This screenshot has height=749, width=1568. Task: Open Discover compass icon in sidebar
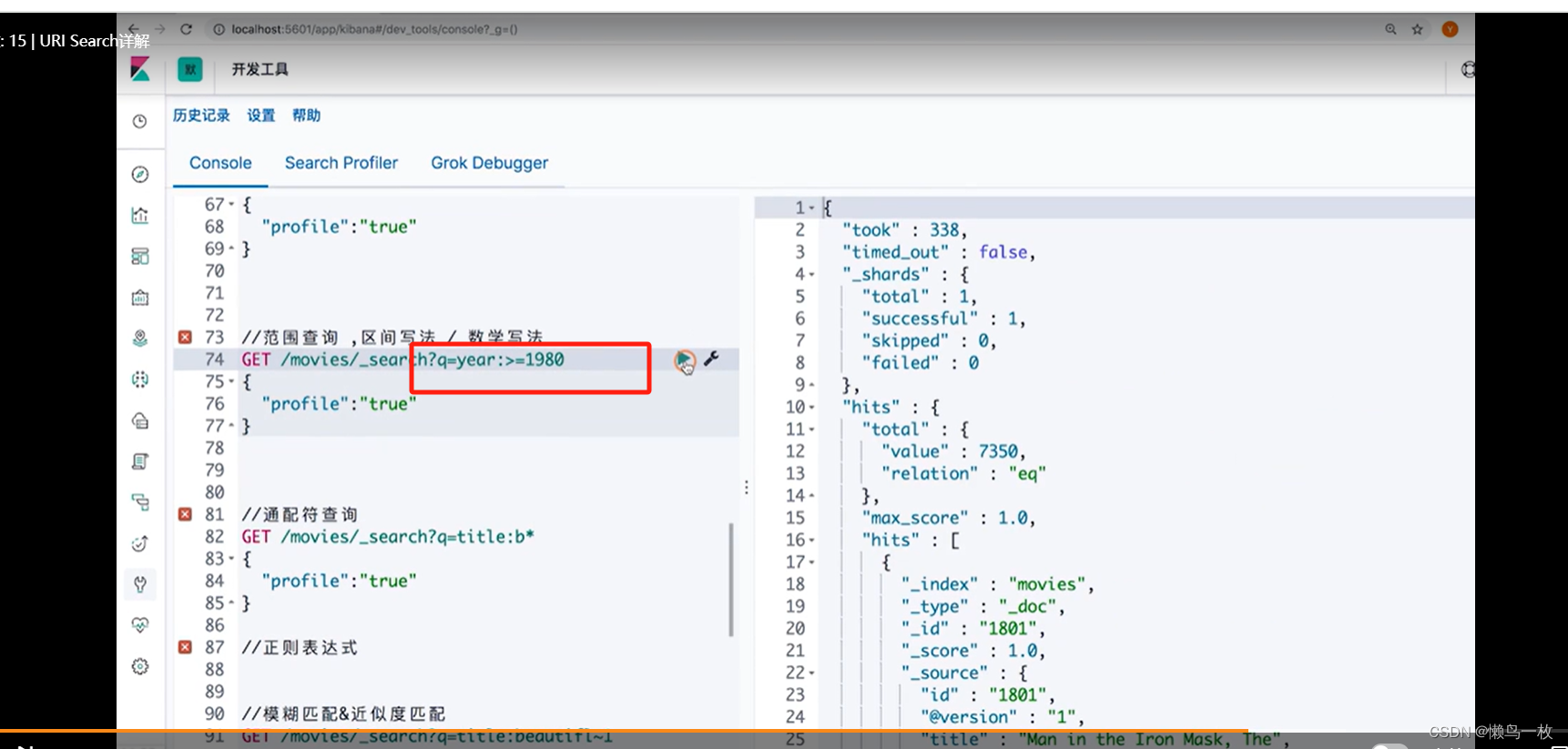point(140,174)
